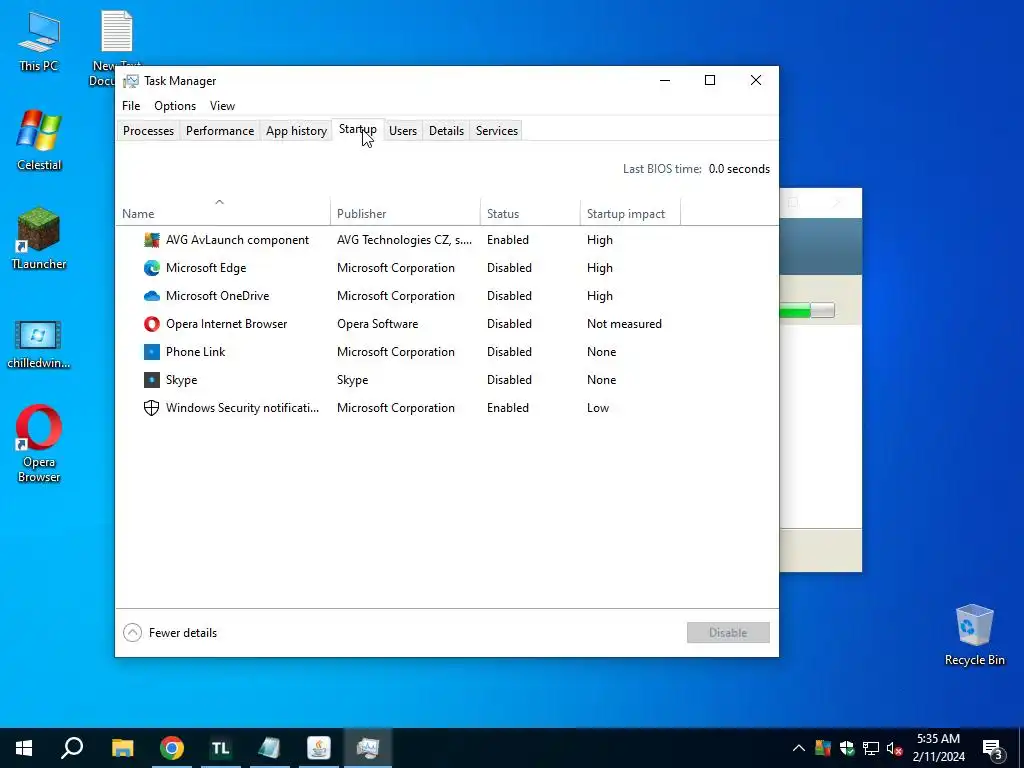Select the Phone Link row name
Screen dimensions: 1024x768
pos(195,352)
